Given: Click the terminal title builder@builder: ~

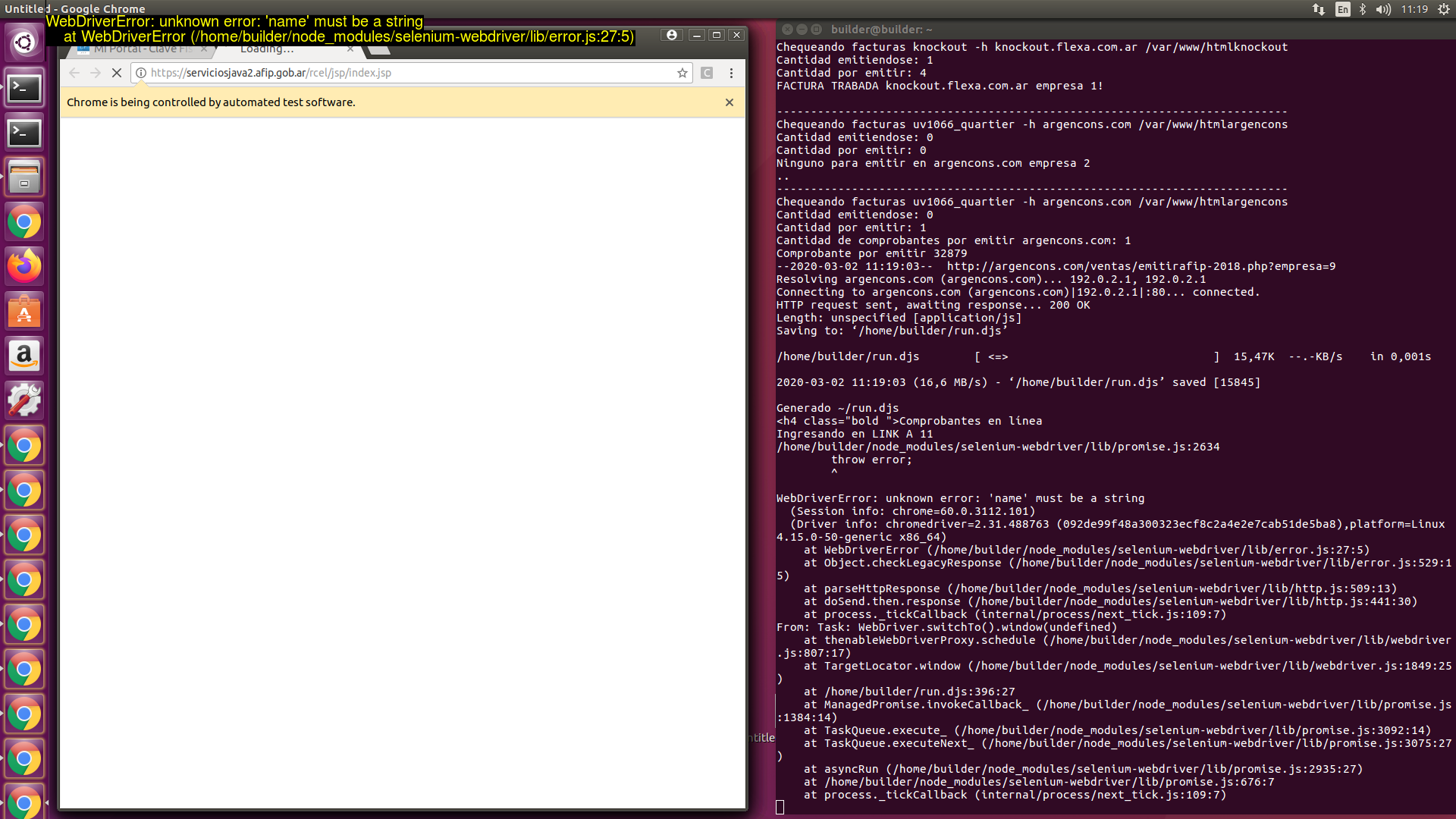Looking at the screenshot, I should coord(881,30).
